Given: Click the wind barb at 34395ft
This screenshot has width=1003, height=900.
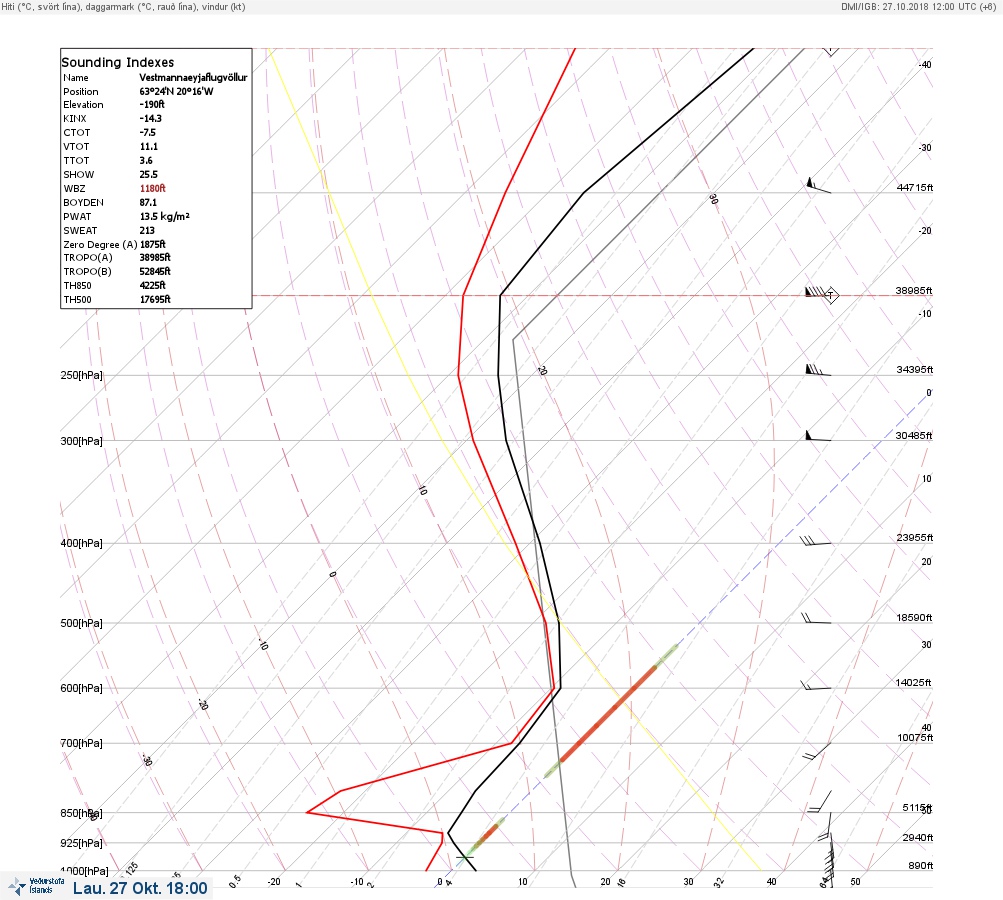Looking at the screenshot, I should pos(817,370).
